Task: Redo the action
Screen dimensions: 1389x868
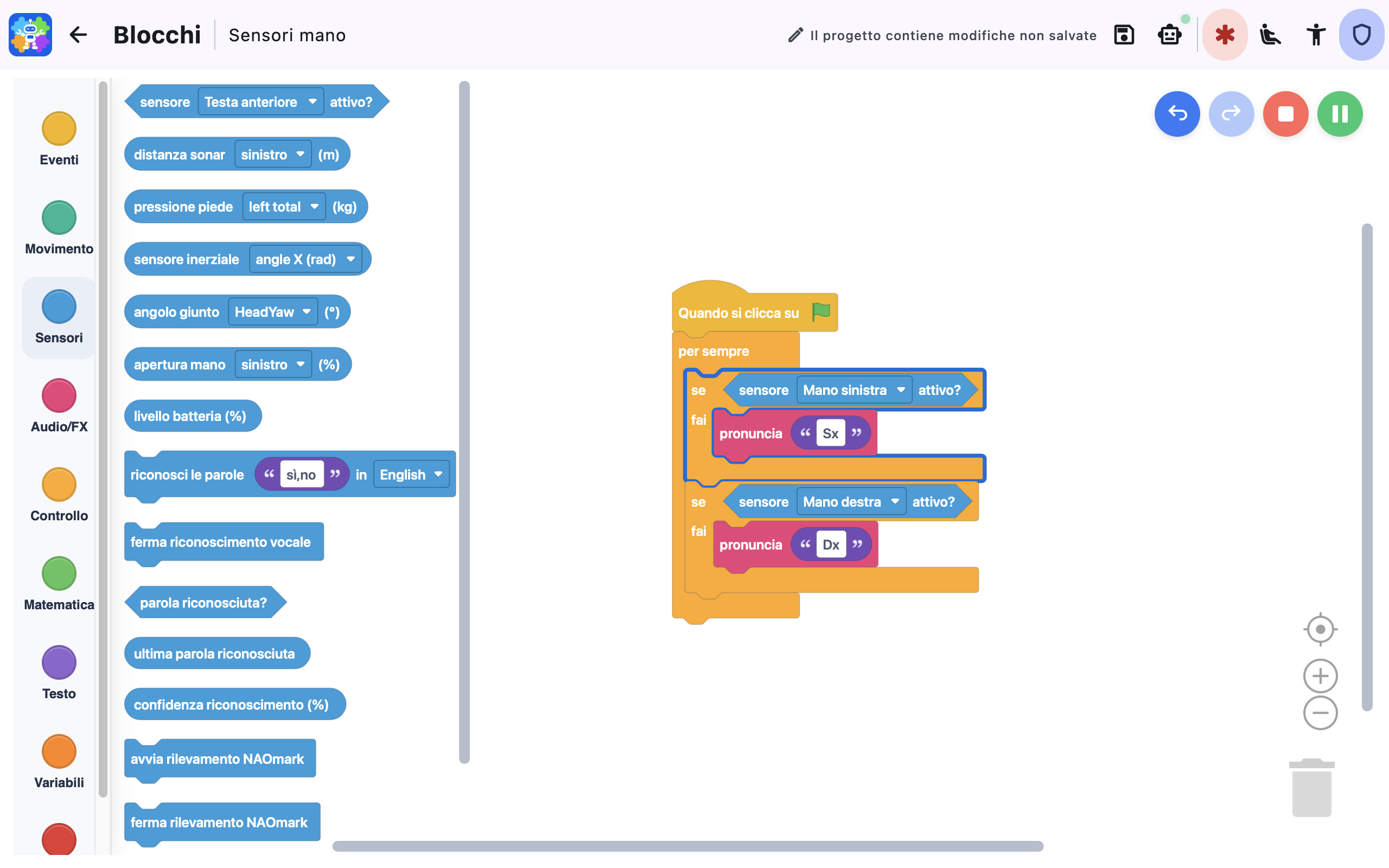Action: pyautogui.click(x=1231, y=114)
